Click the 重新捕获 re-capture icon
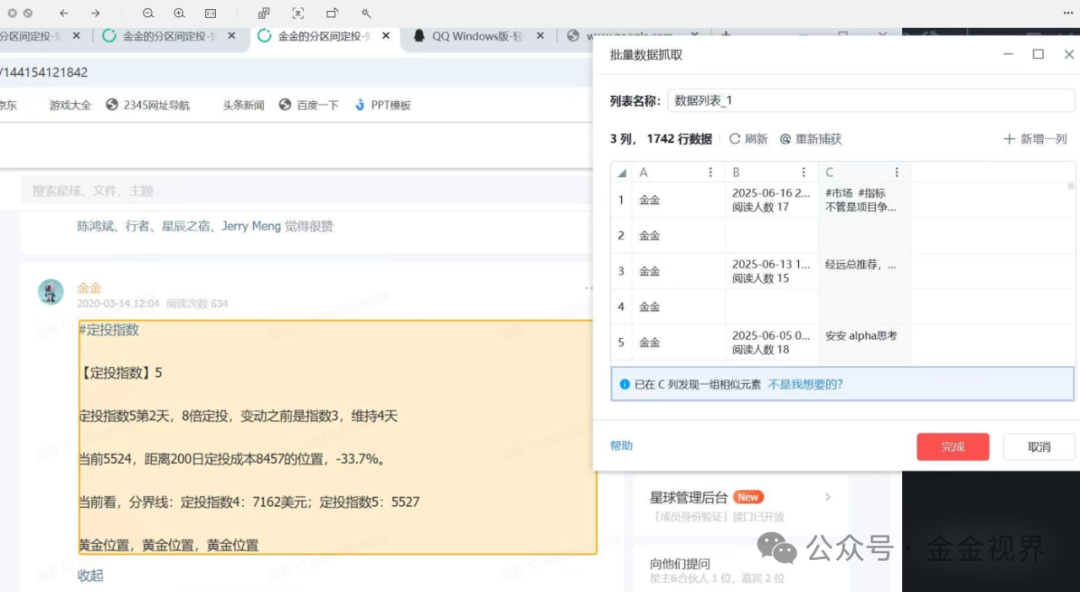Image resolution: width=1080 pixels, height=592 pixels. click(x=784, y=138)
